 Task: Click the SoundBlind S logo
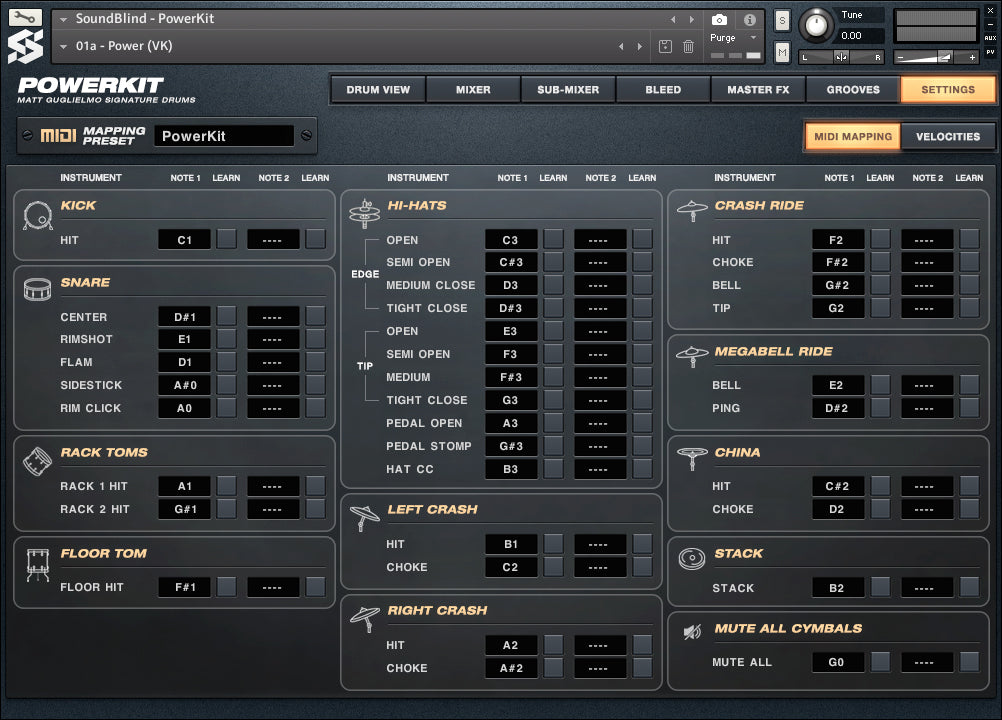pyautogui.click(x=25, y=47)
